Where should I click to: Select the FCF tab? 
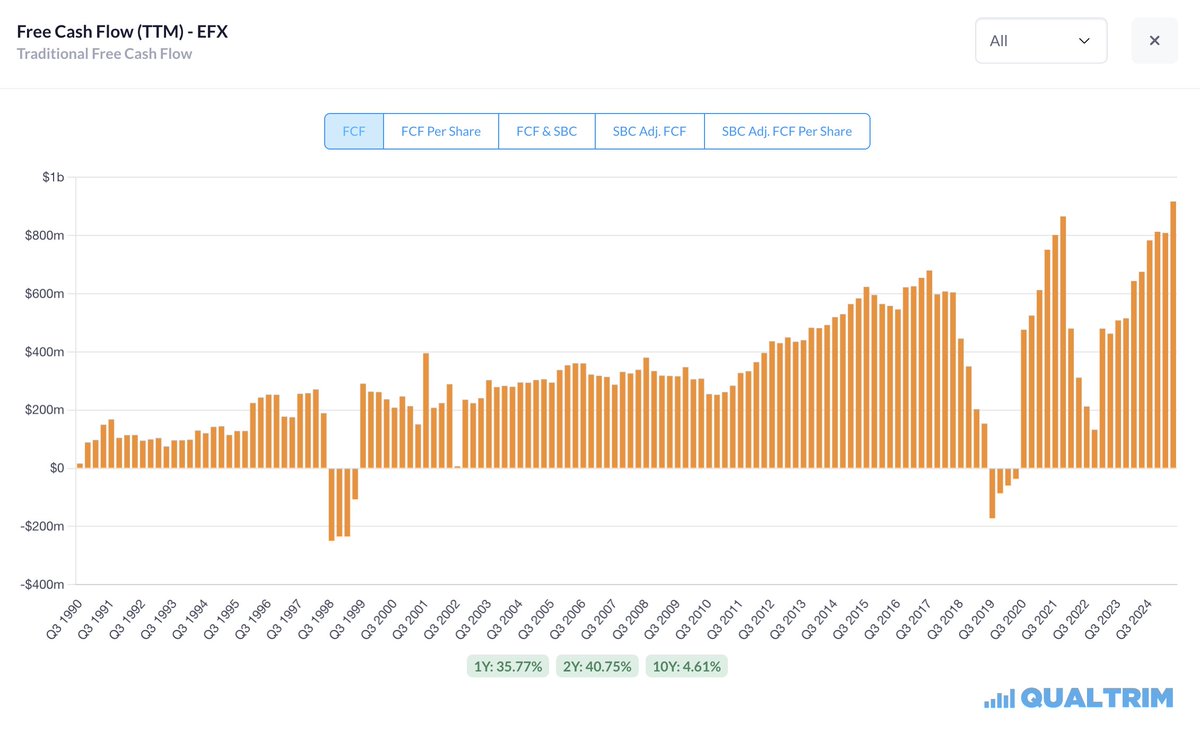click(x=354, y=131)
